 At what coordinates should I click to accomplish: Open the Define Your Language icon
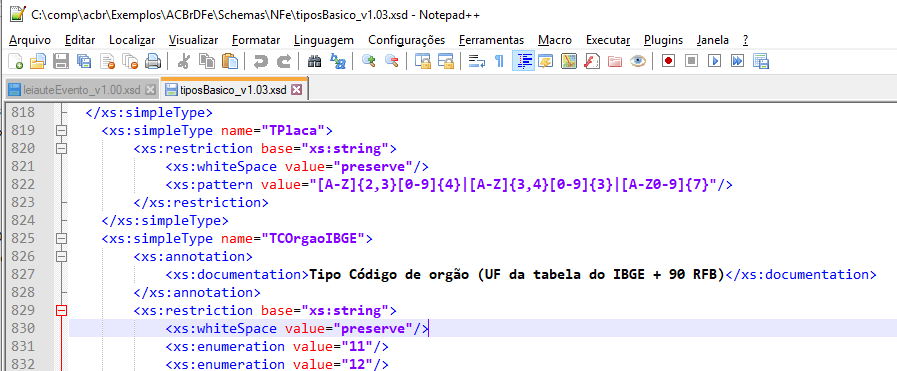click(545, 61)
